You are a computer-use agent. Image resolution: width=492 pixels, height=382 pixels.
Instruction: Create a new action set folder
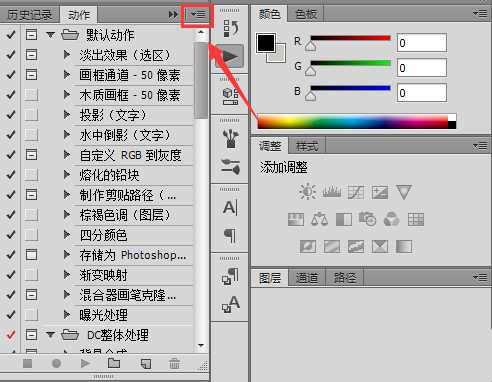coord(114,363)
